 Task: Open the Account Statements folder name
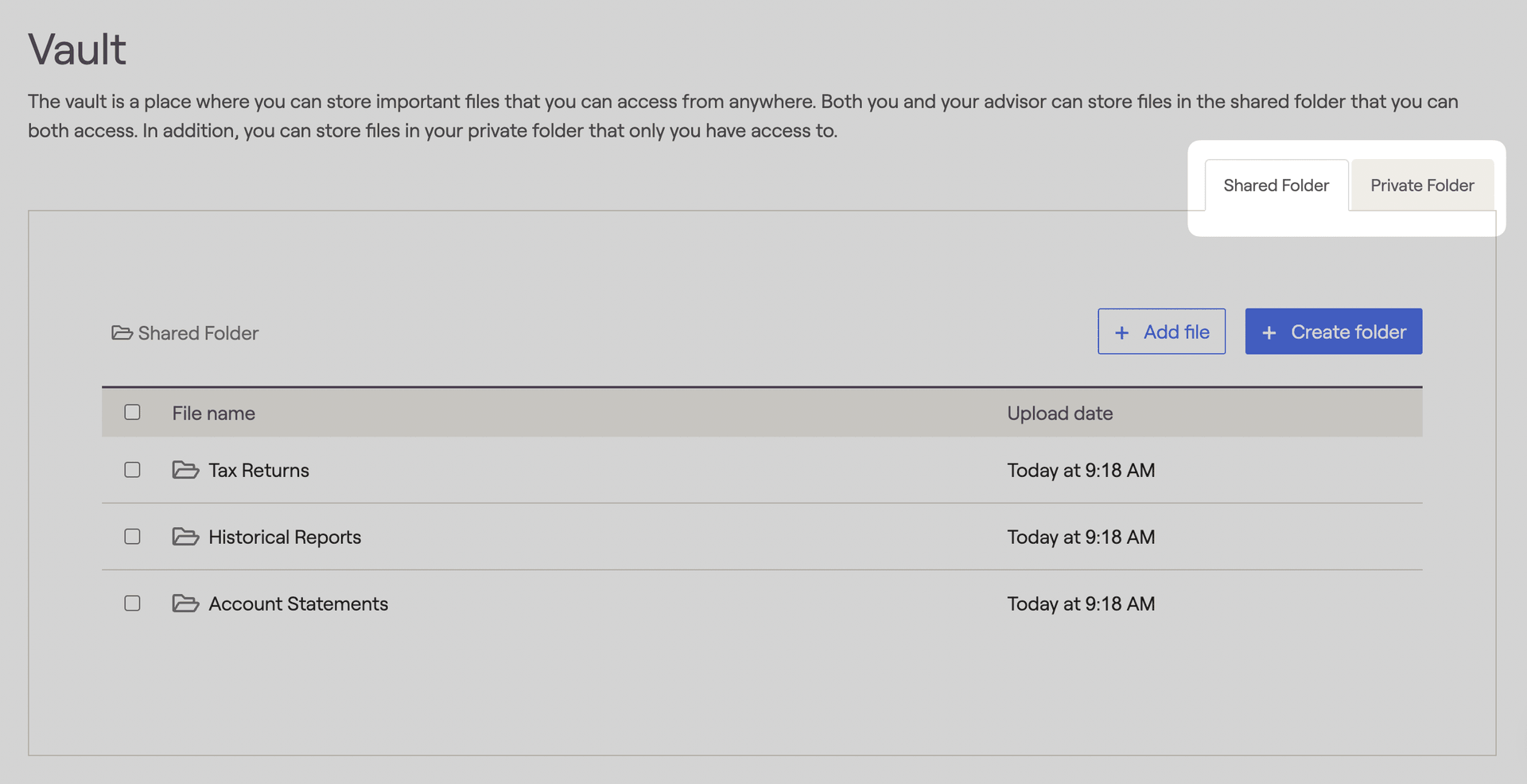(298, 604)
